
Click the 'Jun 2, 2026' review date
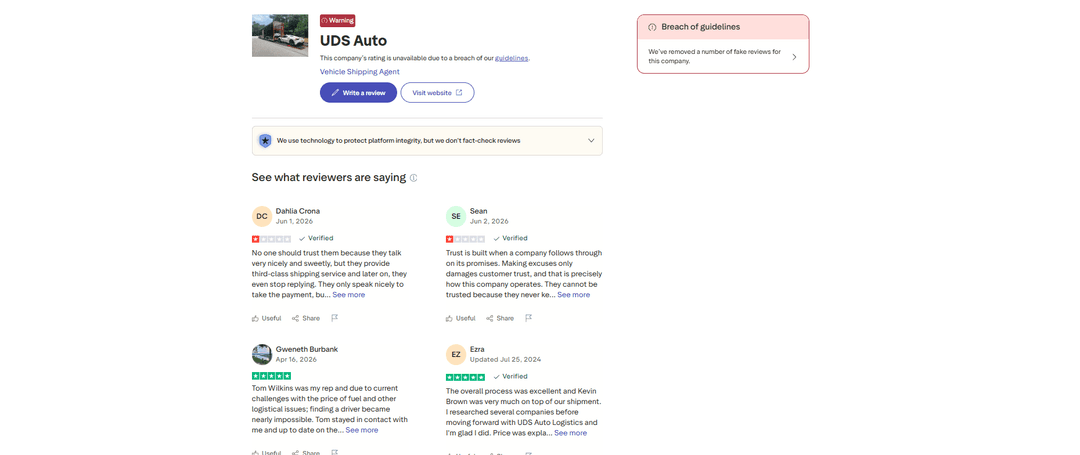coord(489,222)
